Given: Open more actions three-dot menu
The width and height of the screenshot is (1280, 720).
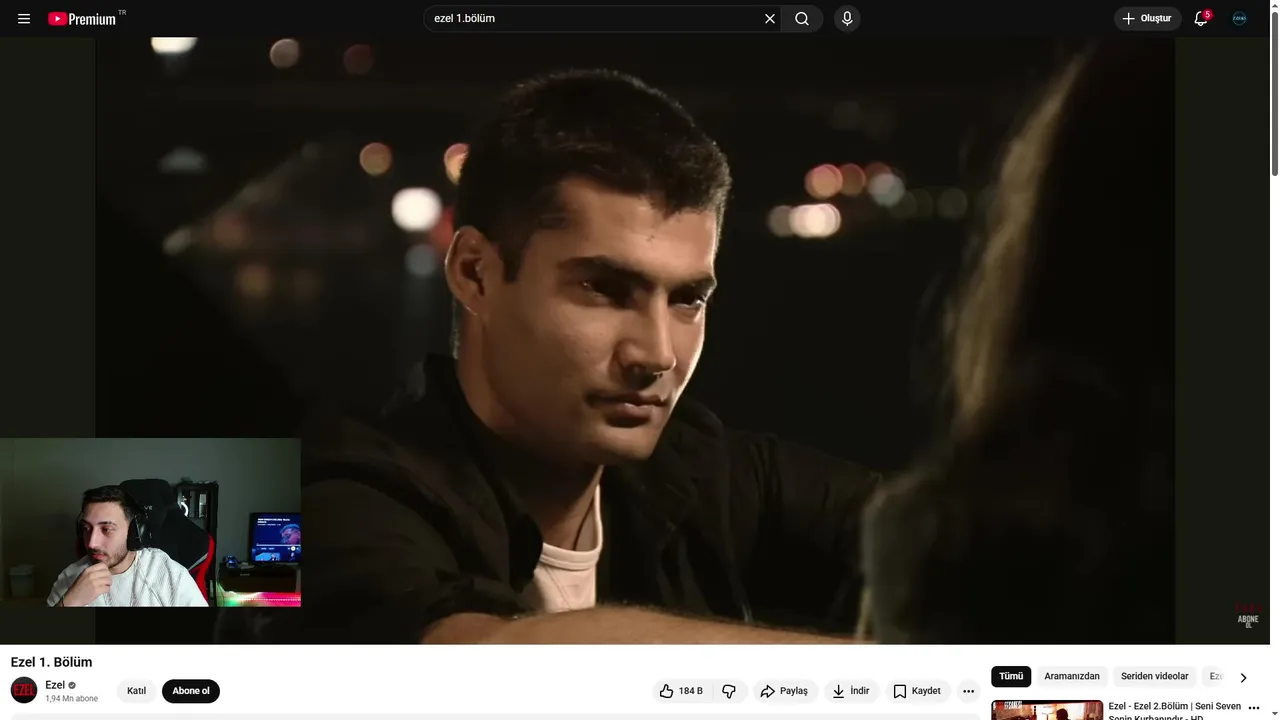Looking at the screenshot, I should click(968, 691).
